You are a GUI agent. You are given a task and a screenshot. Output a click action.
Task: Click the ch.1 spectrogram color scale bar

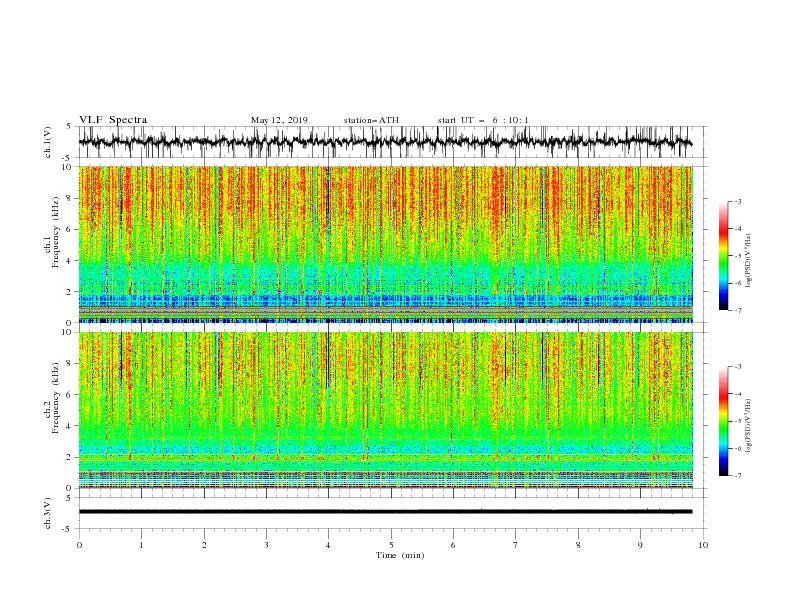point(724,256)
